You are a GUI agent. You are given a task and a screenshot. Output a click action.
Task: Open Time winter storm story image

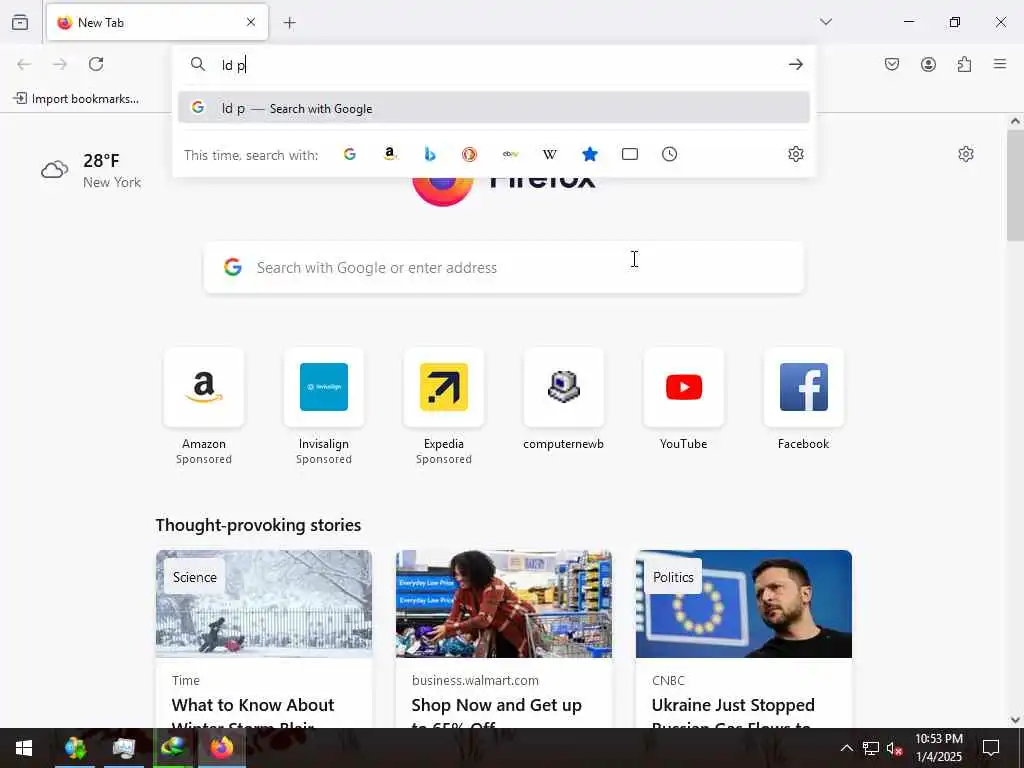tap(264, 603)
